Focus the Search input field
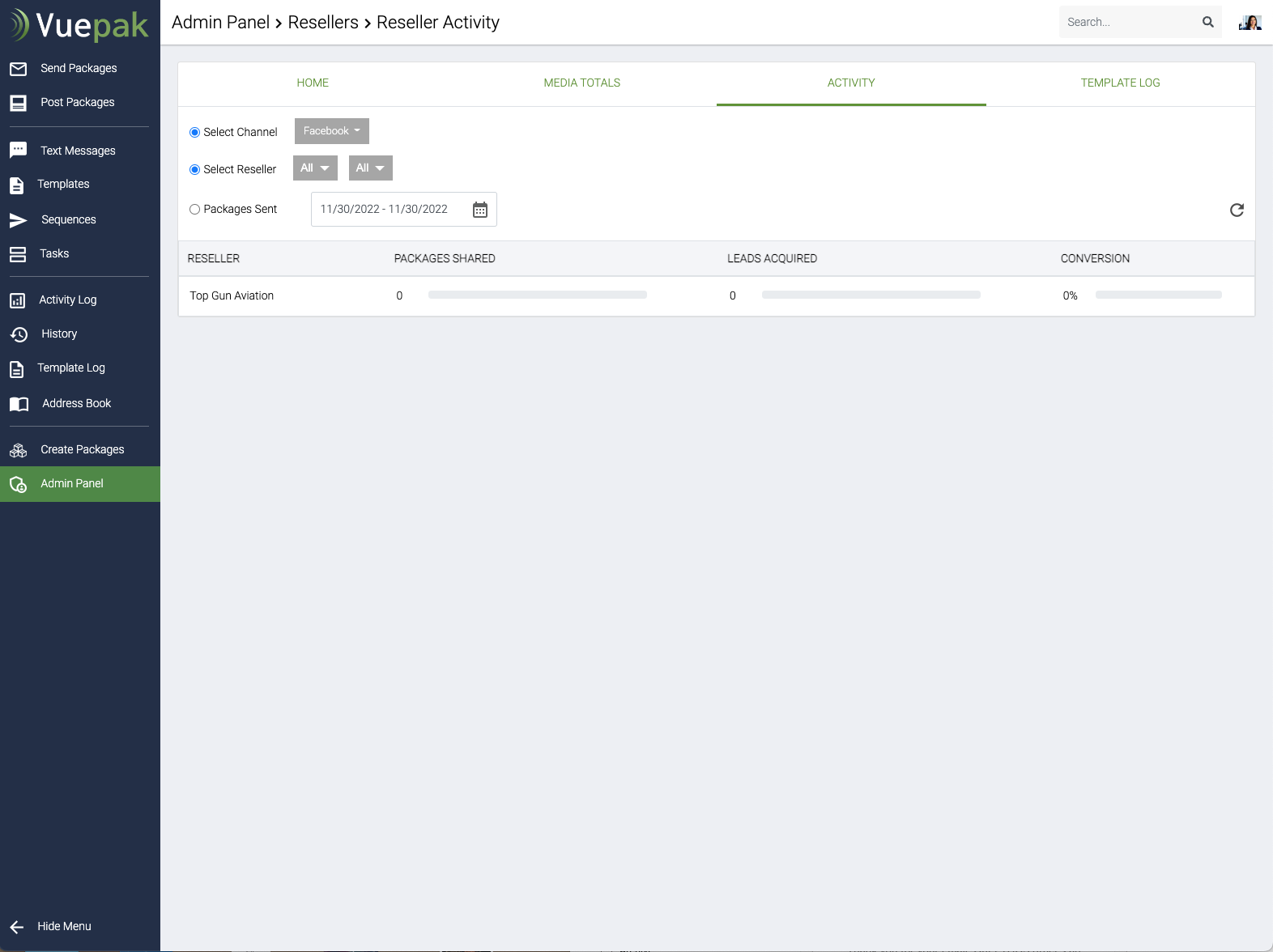The width and height of the screenshot is (1273, 952). click(x=1129, y=22)
